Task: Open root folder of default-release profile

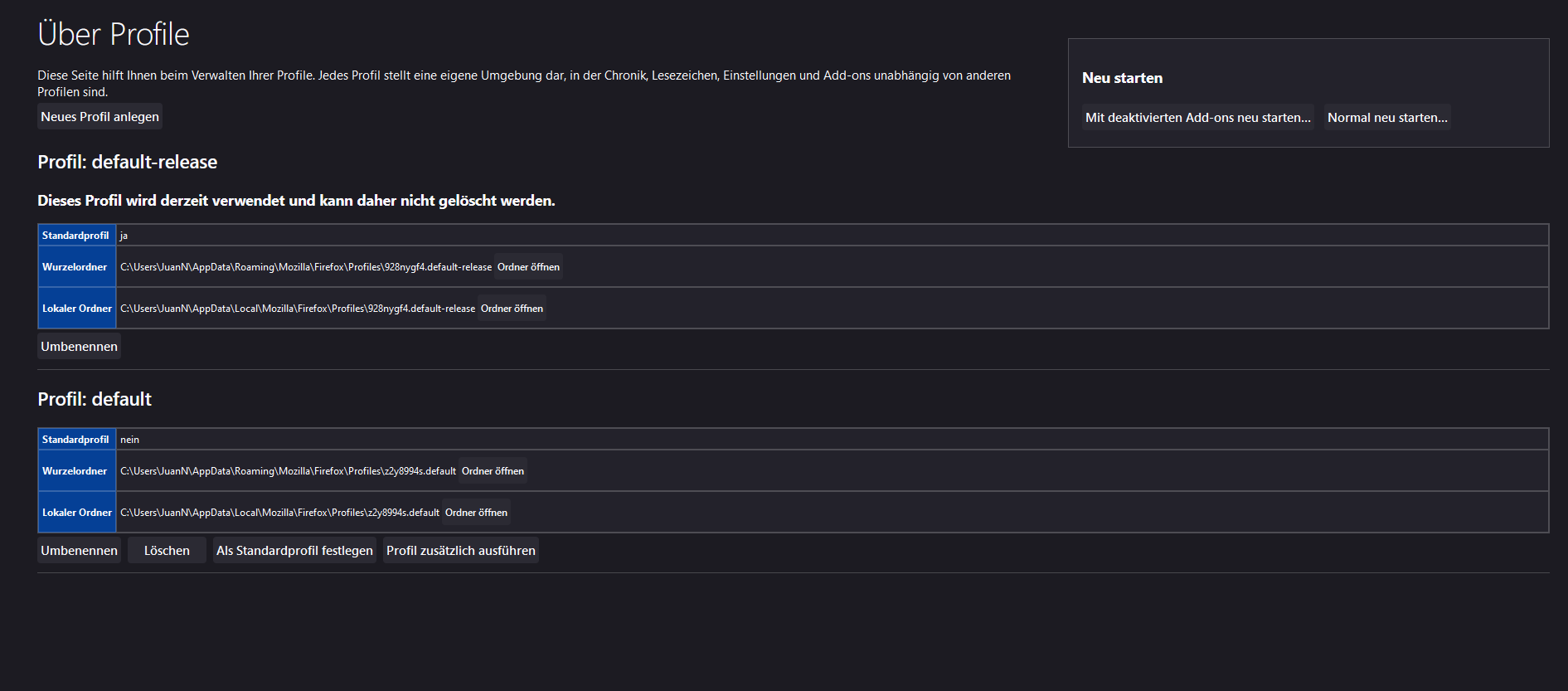Action: (x=528, y=267)
